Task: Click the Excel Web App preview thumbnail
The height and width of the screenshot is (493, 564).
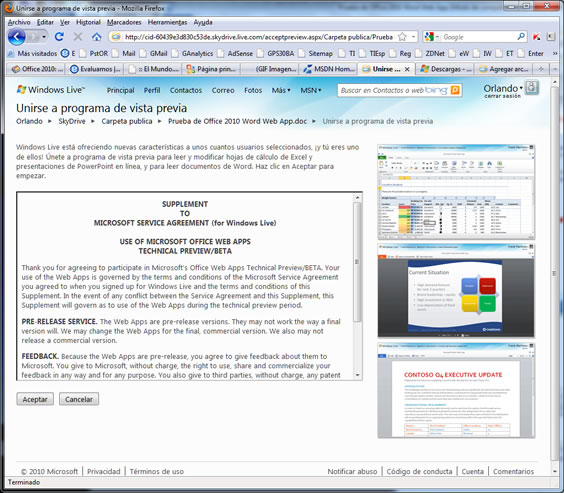Action: coord(456,192)
